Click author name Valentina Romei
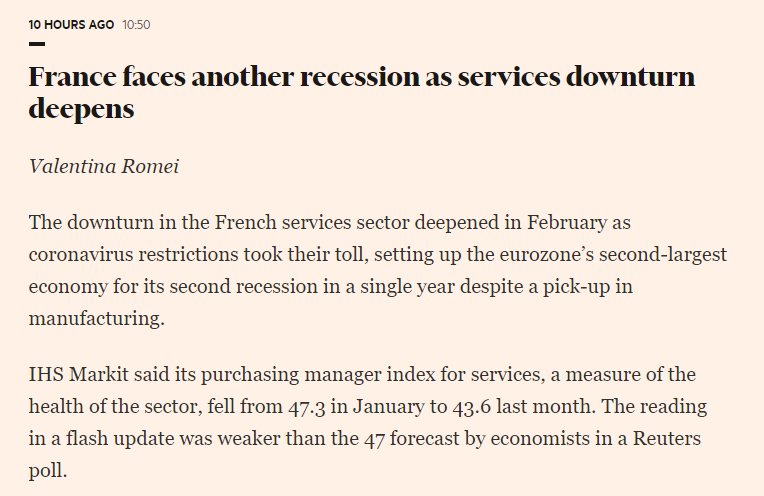This screenshot has height=496, width=764. pyautogui.click(x=104, y=165)
